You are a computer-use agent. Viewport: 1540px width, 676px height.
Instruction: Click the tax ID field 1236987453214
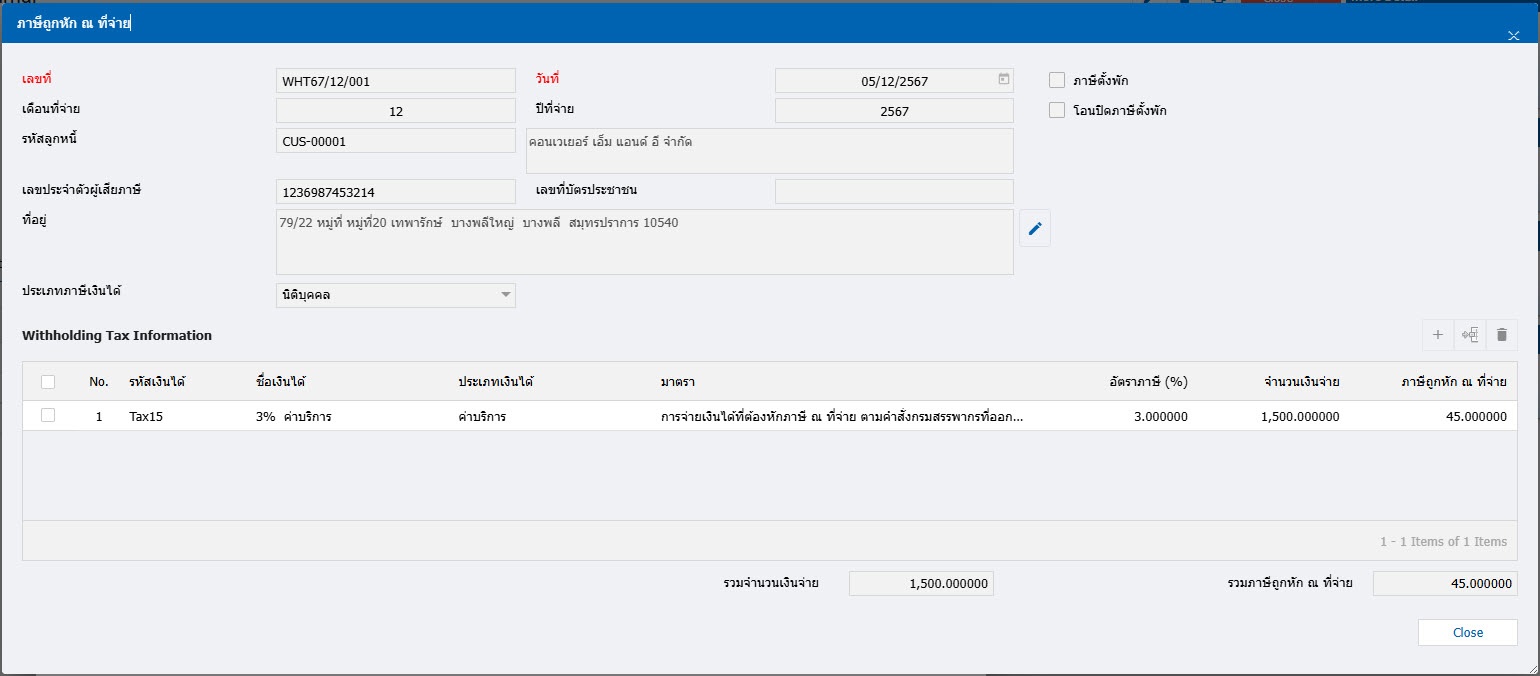coord(396,192)
